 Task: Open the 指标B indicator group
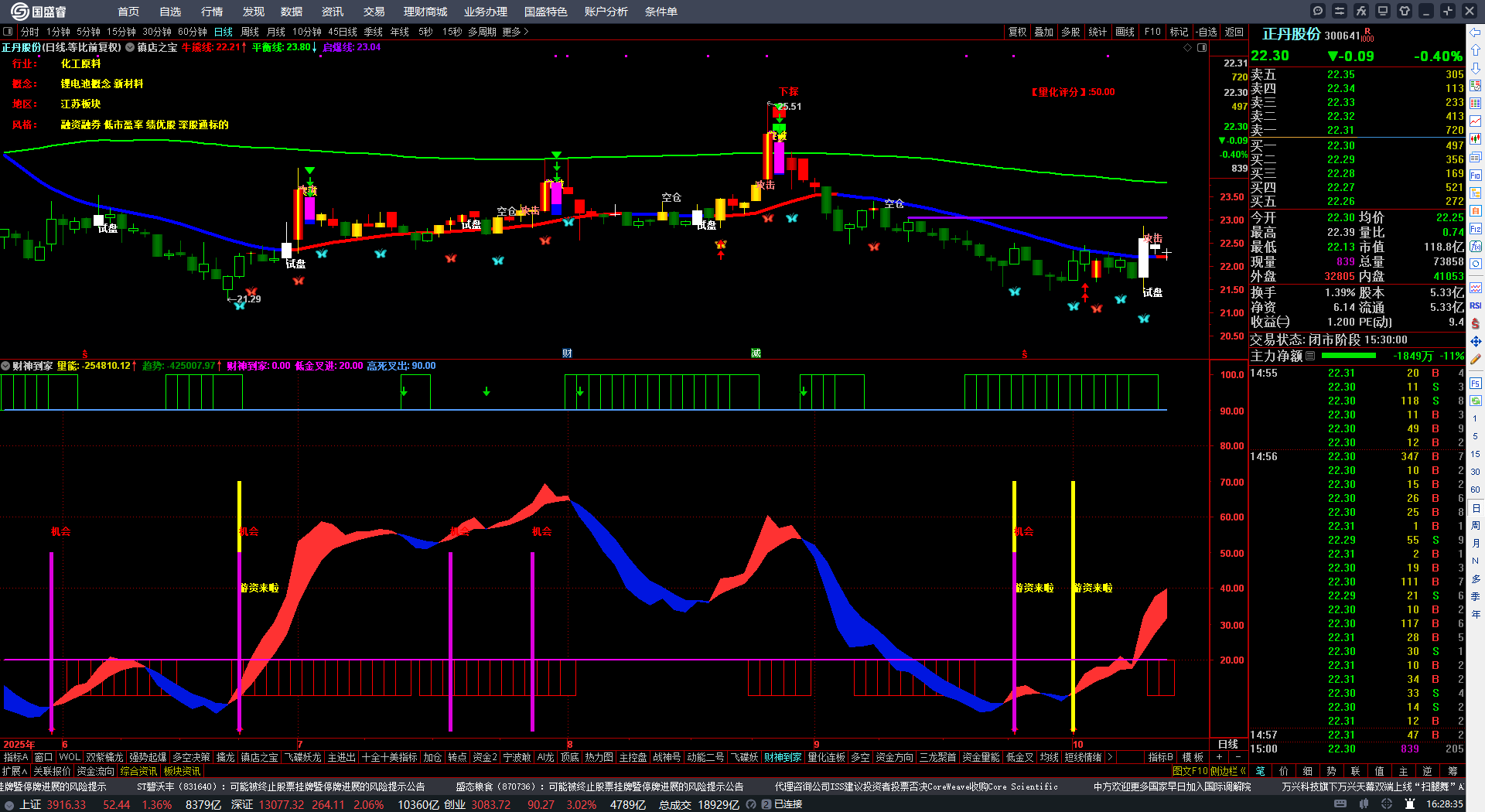pos(1160,757)
